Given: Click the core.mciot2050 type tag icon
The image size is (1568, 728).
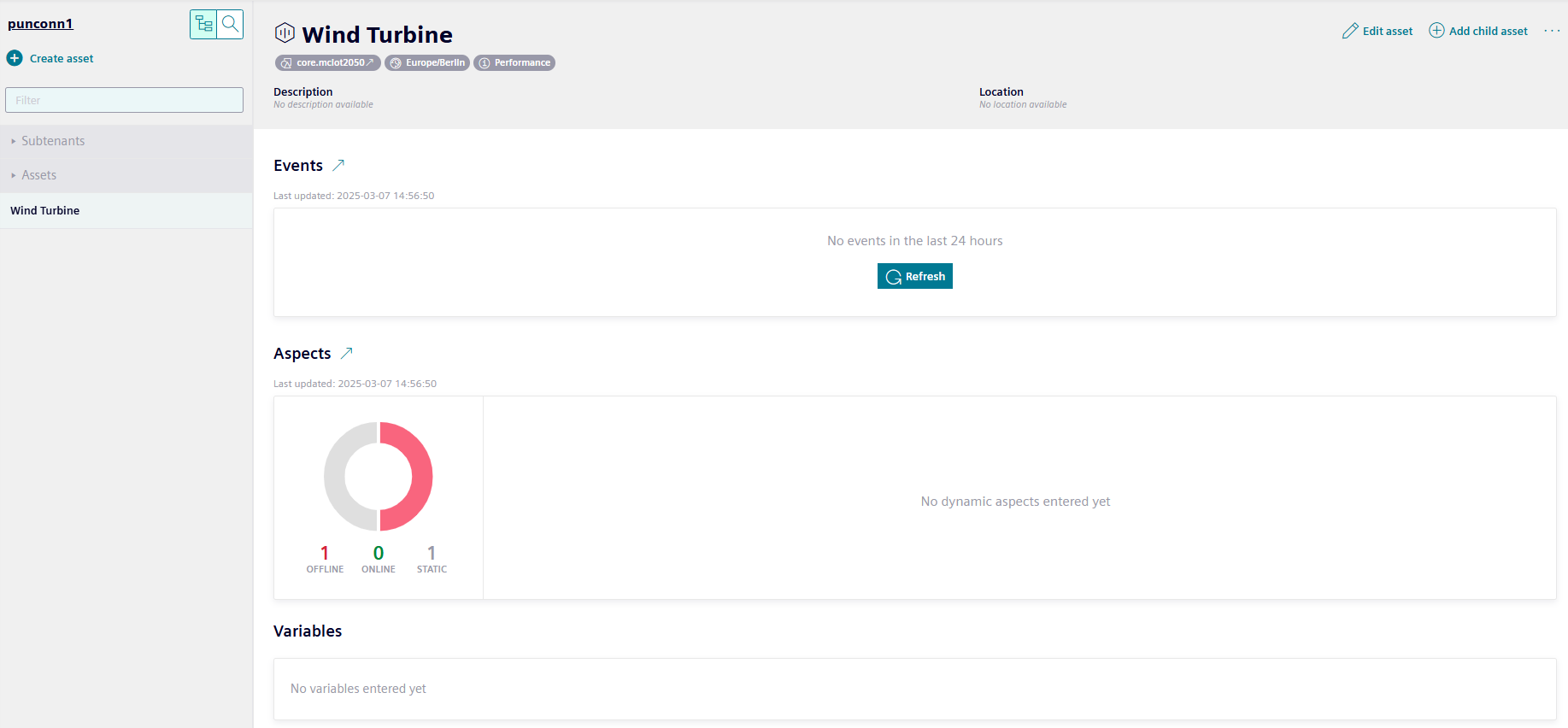Looking at the screenshot, I should [286, 63].
